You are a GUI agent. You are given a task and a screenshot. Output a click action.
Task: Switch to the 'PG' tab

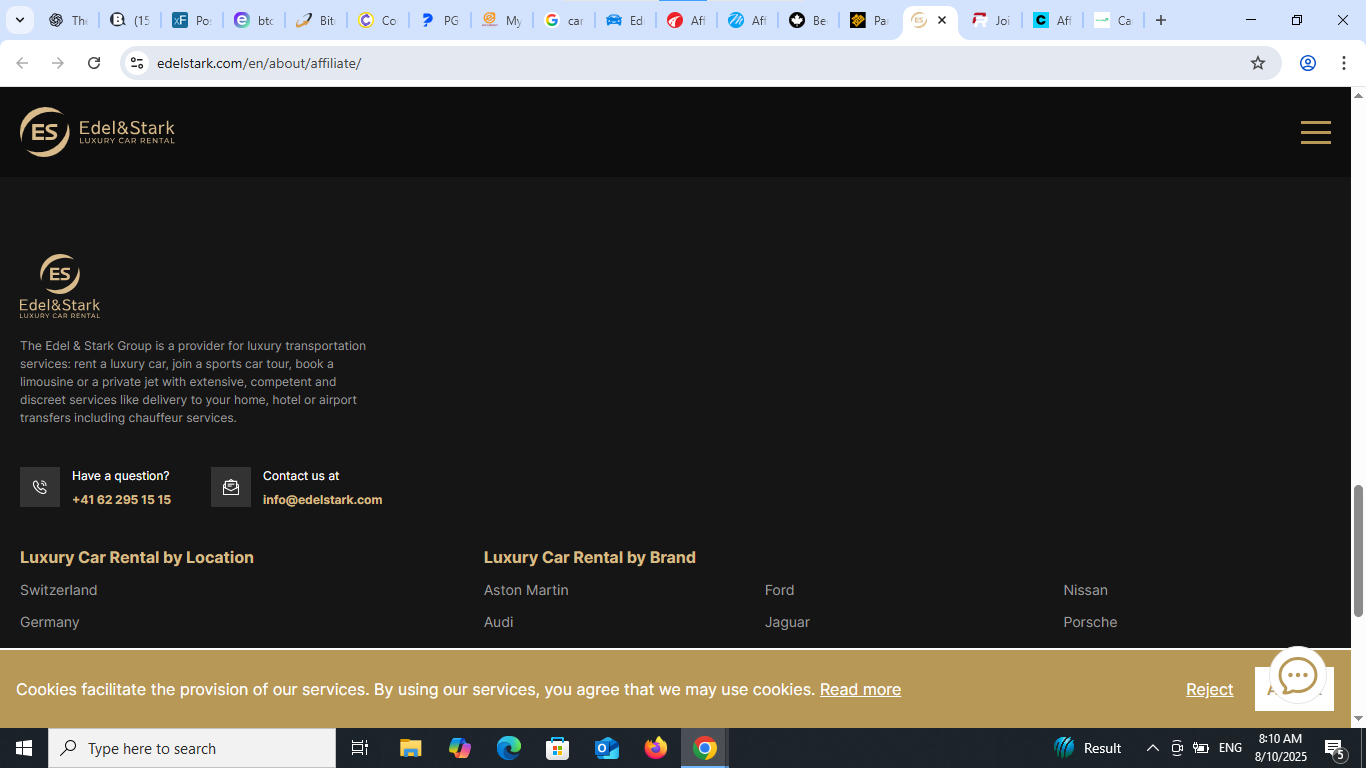[x=440, y=20]
